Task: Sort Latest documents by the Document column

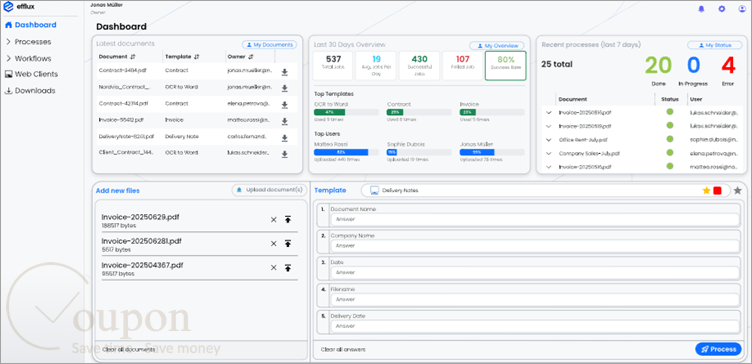Action: pyautogui.click(x=133, y=57)
